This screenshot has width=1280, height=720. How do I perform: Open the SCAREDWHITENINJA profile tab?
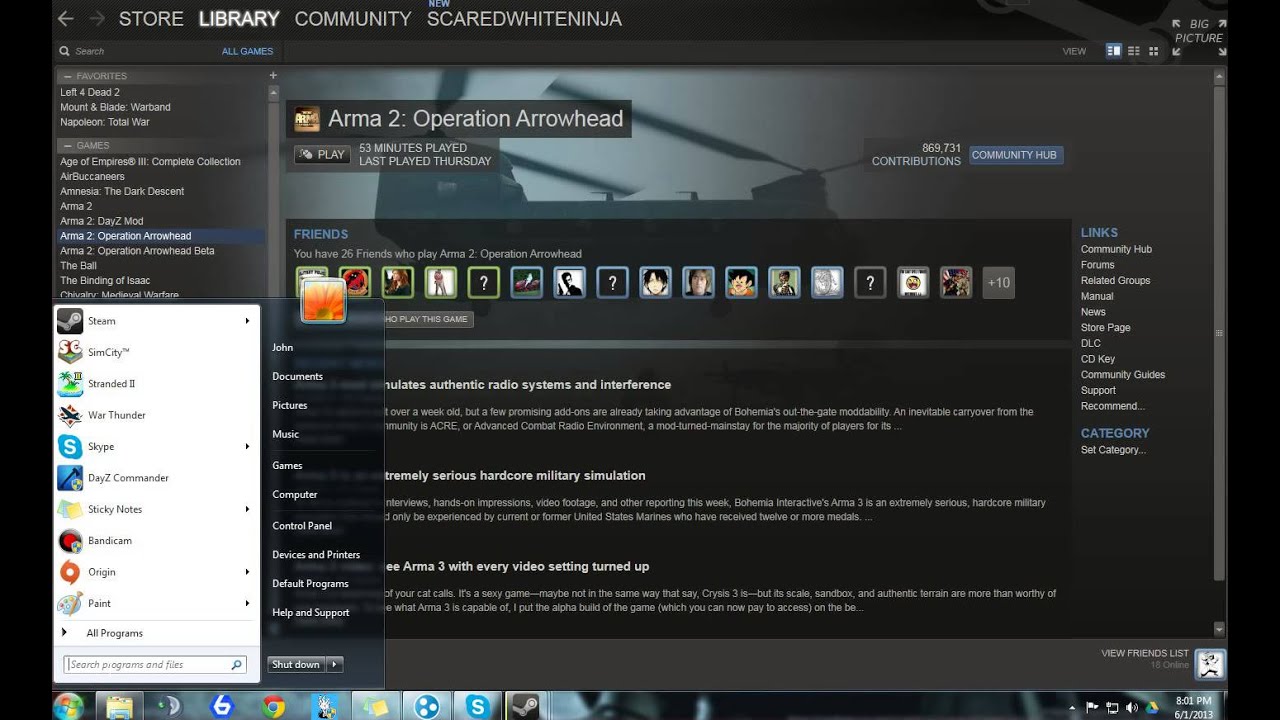coord(524,19)
